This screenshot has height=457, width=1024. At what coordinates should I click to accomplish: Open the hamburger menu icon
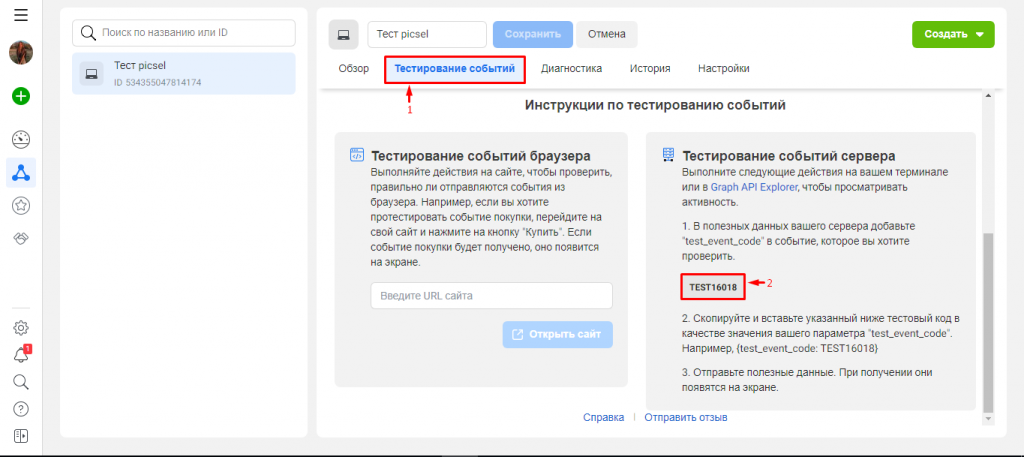click(x=21, y=14)
